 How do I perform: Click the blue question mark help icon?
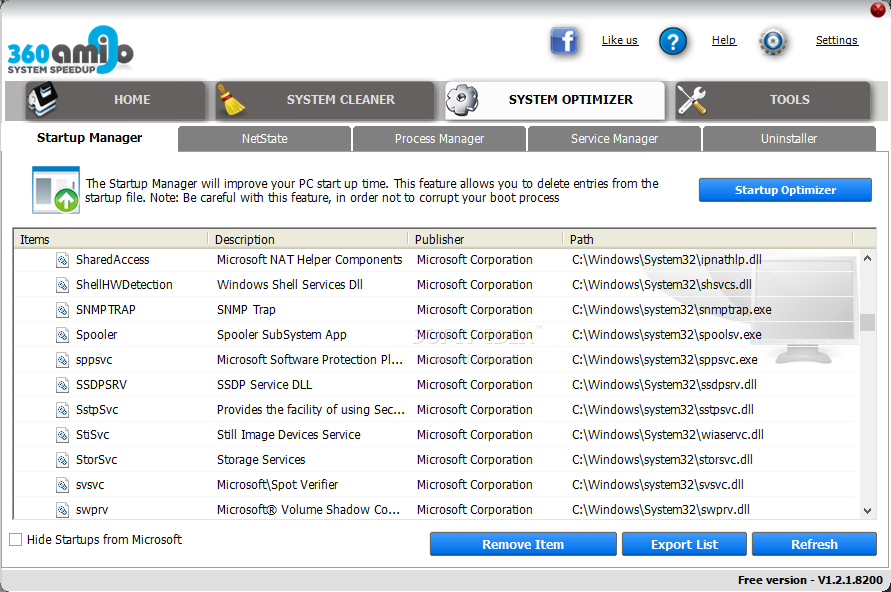tap(673, 41)
